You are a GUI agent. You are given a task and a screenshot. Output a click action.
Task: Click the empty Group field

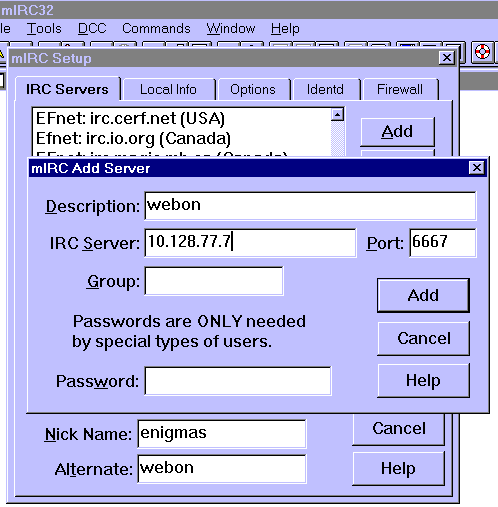point(214,281)
